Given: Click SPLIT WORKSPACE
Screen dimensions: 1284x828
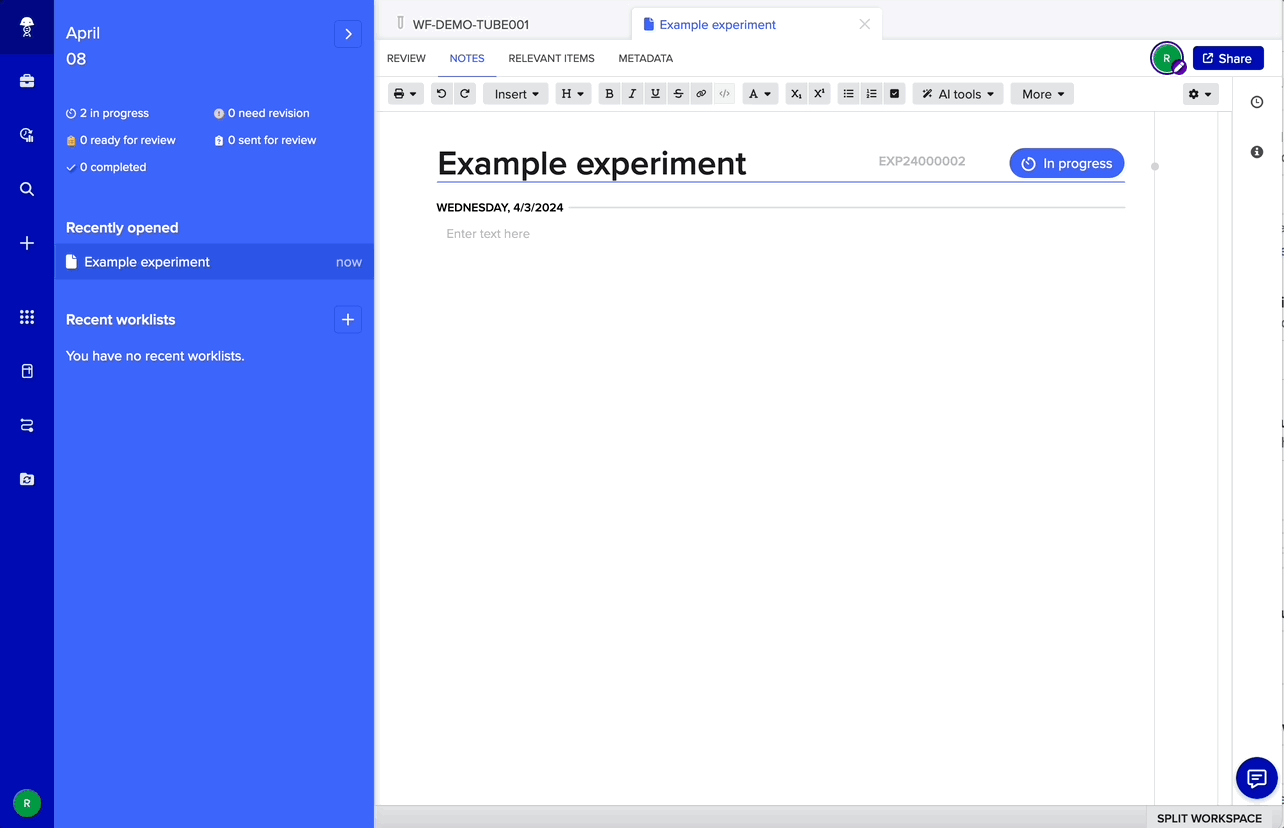Looking at the screenshot, I should click(1209, 818).
